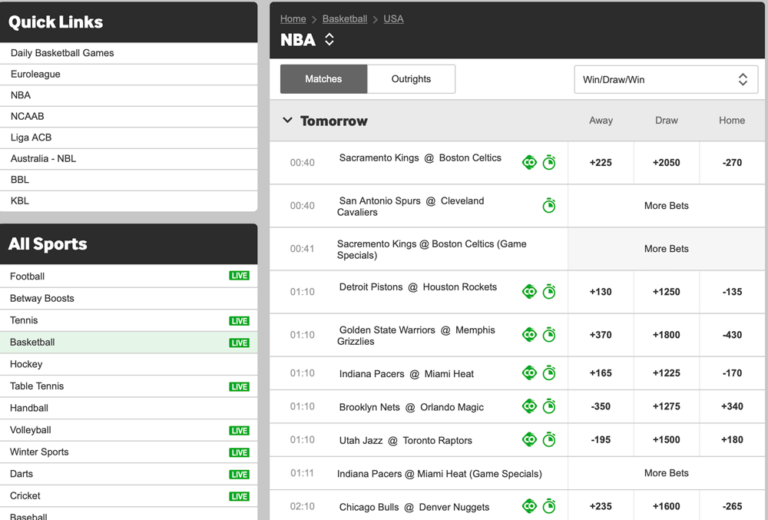Select NBA in Quick Links
Viewport: 768px width, 520px height.
pos(128,95)
